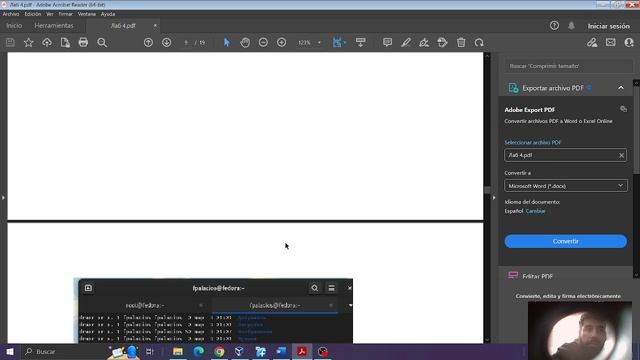The height and width of the screenshot is (360, 640).
Task: Rotate the page icon
Action: coord(479,42)
